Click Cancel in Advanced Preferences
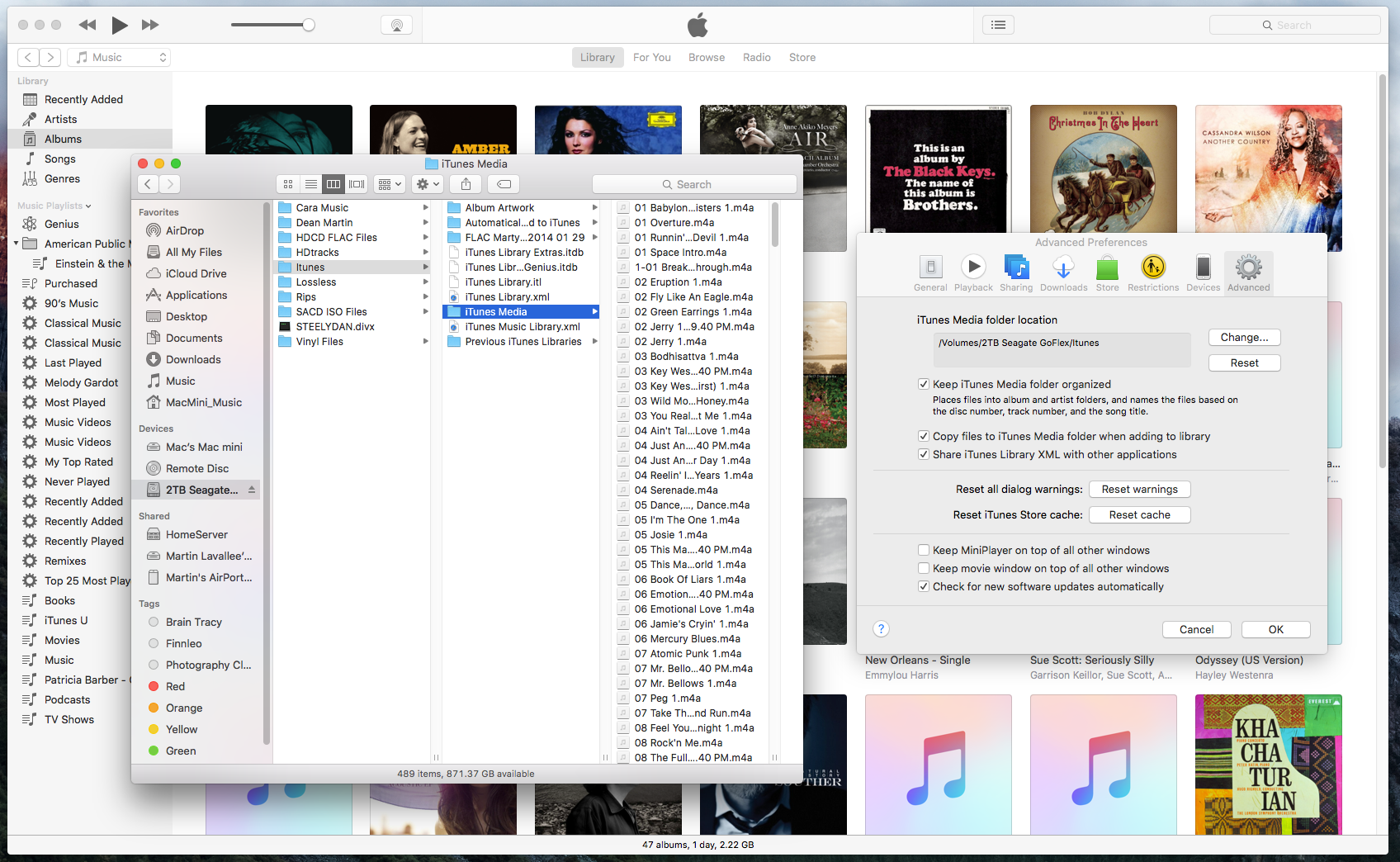Viewport: 1400px width, 862px height. [1196, 629]
